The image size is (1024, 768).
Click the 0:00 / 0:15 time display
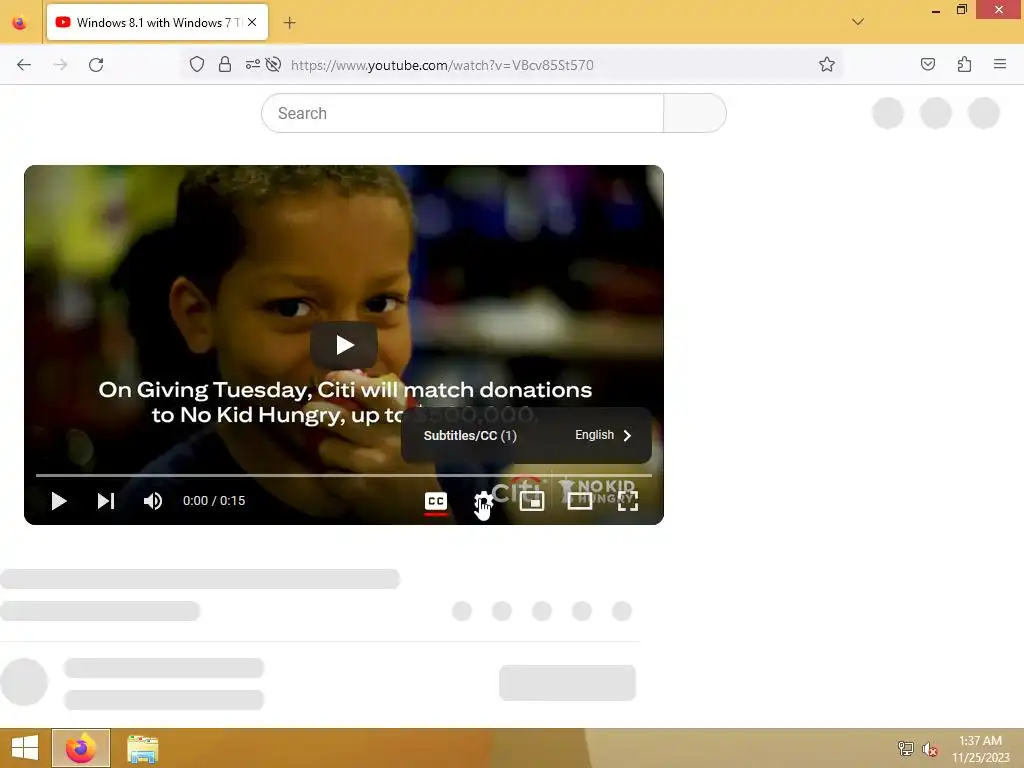coord(214,501)
